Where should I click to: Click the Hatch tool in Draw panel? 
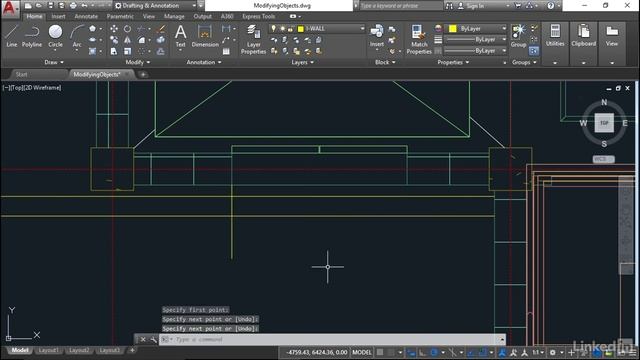tap(93, 51)
